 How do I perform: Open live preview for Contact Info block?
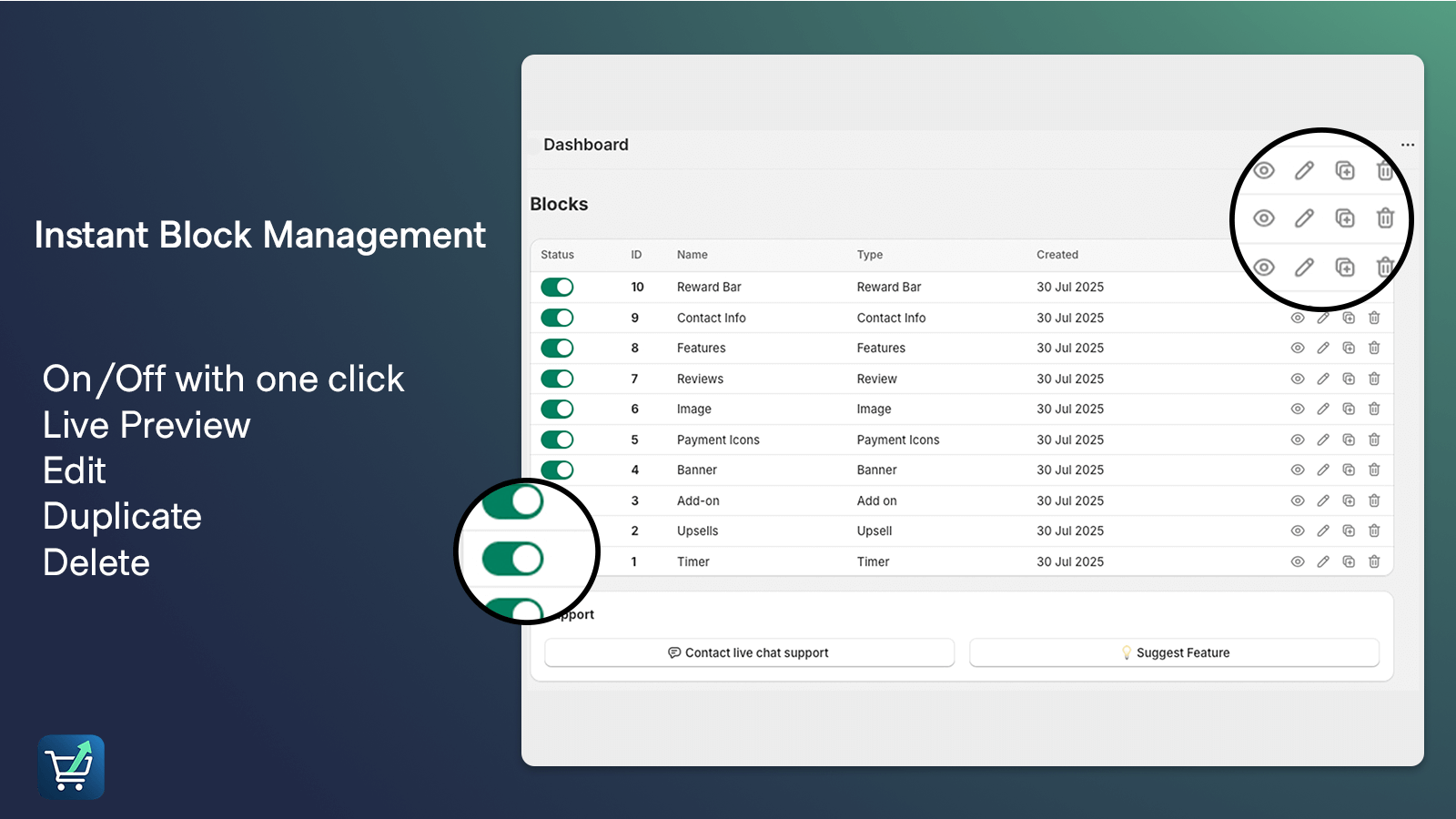coord(1298,318)
